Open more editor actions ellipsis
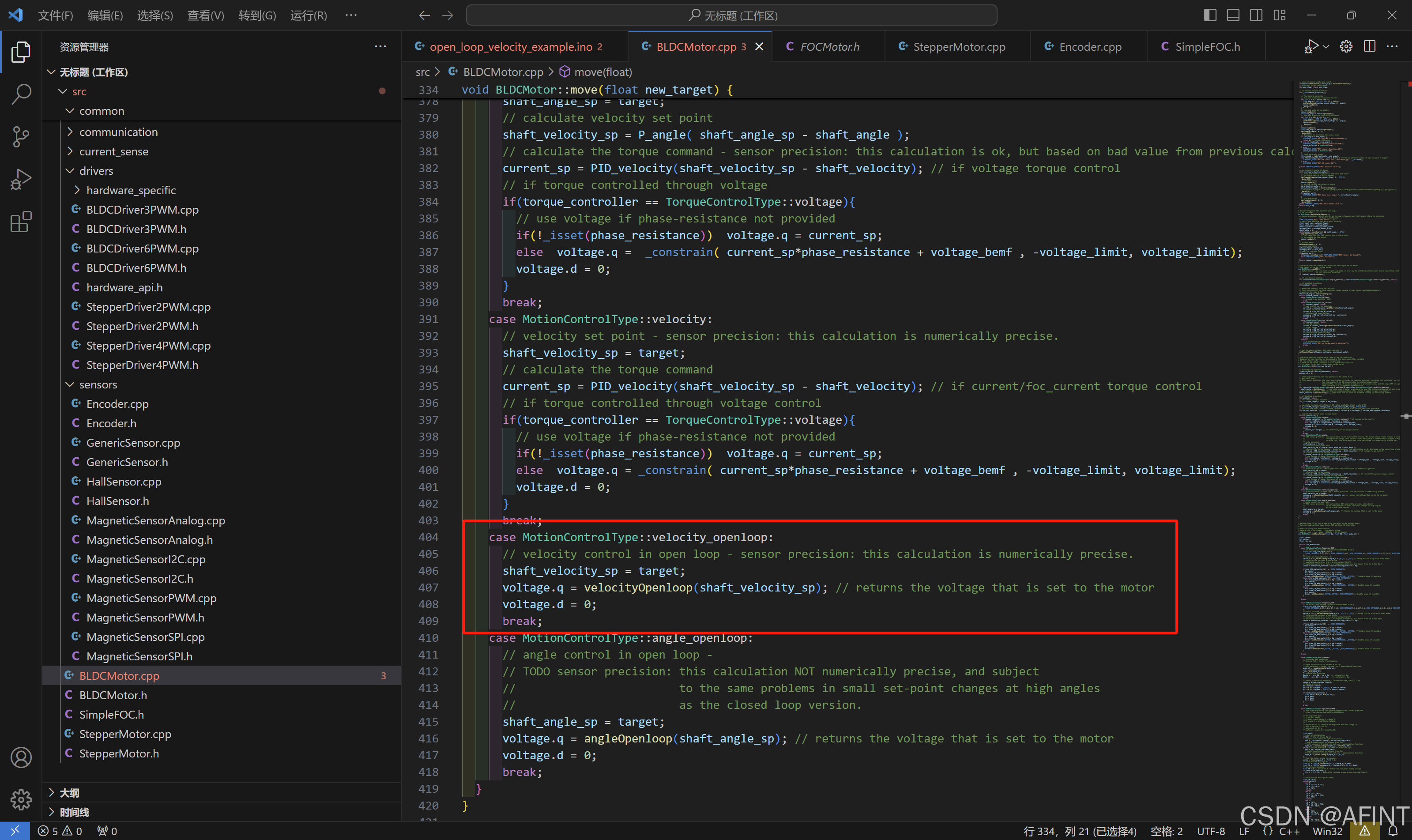 1392,46
